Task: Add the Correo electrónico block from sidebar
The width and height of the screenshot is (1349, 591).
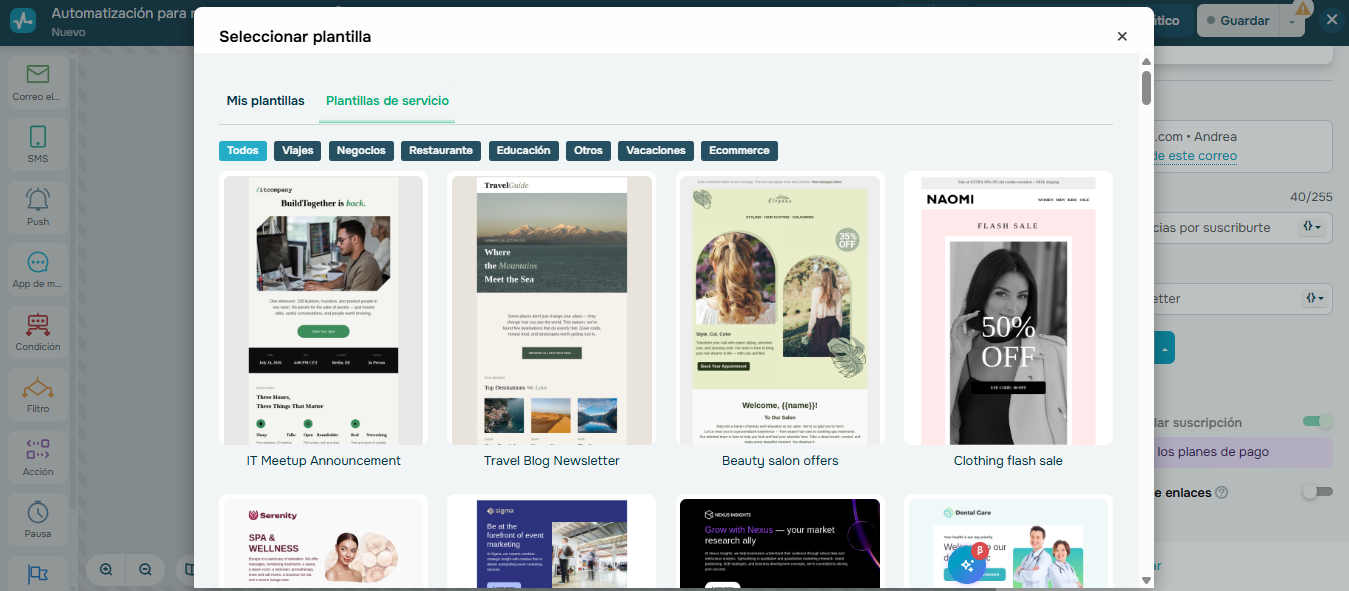Action: click(x=38, y=82)
